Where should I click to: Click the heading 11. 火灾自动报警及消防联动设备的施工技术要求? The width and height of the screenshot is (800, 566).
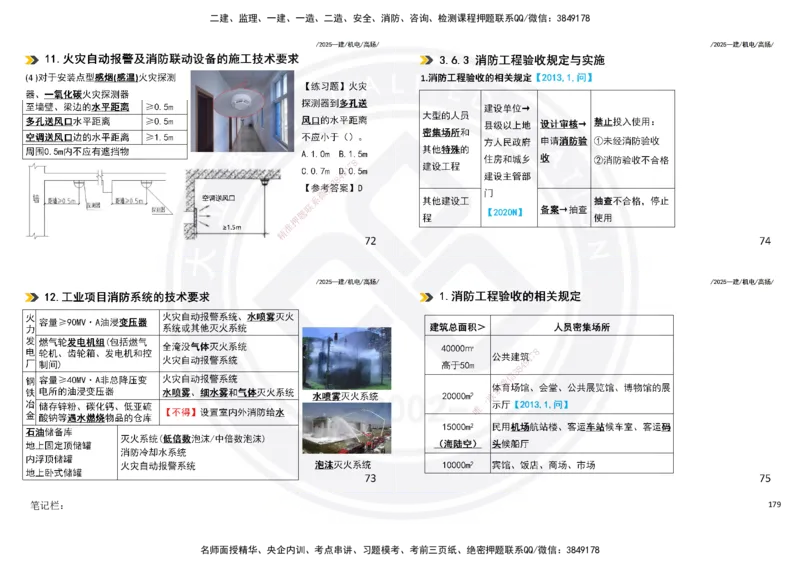coord(171,59)
